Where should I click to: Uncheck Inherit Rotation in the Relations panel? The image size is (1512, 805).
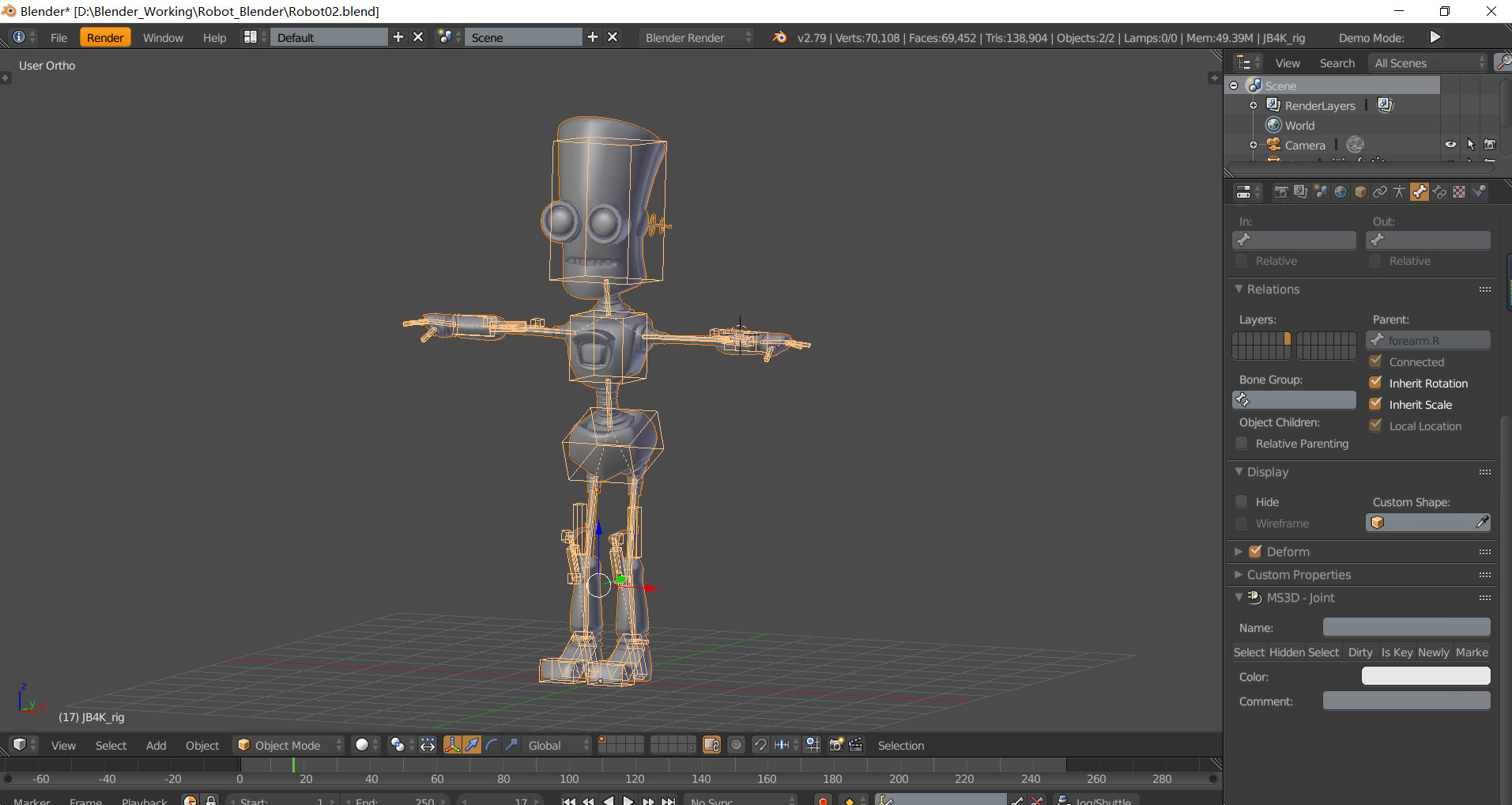(x=1375, y=383)
